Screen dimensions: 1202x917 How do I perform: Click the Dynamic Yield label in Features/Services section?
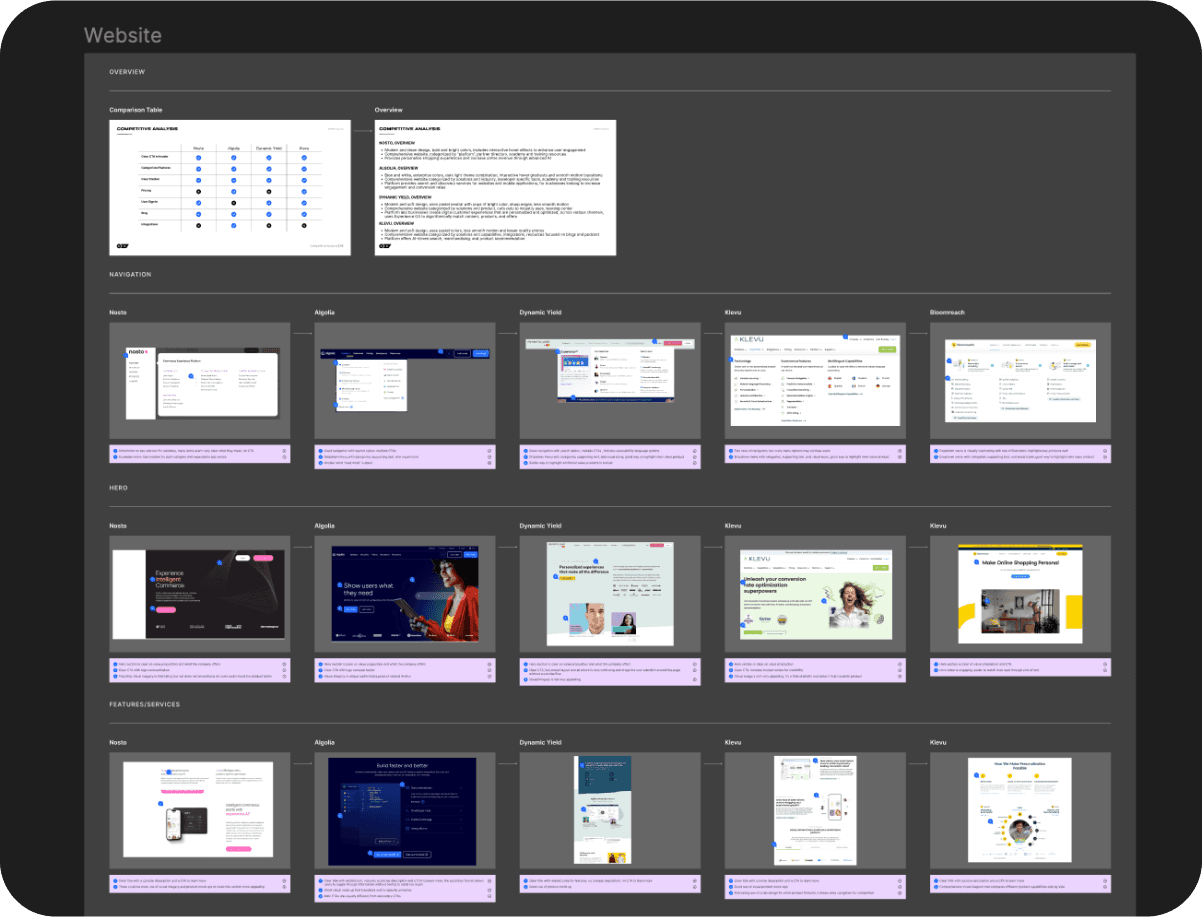539,742
